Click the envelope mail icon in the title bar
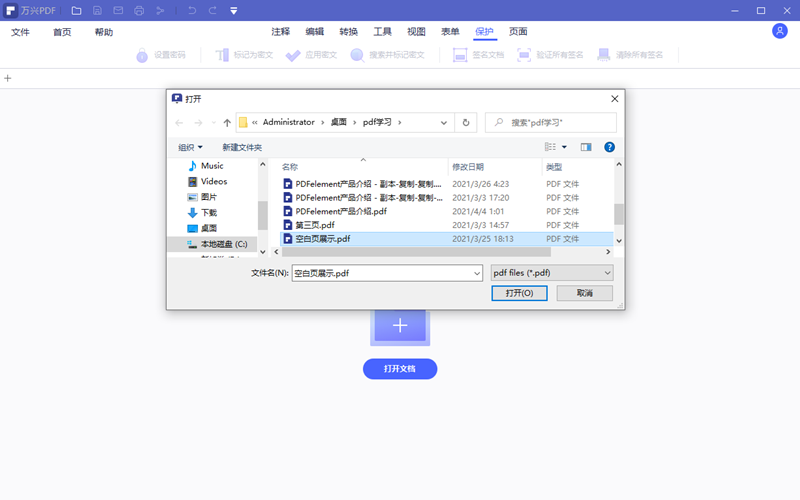 coord(118,10)
